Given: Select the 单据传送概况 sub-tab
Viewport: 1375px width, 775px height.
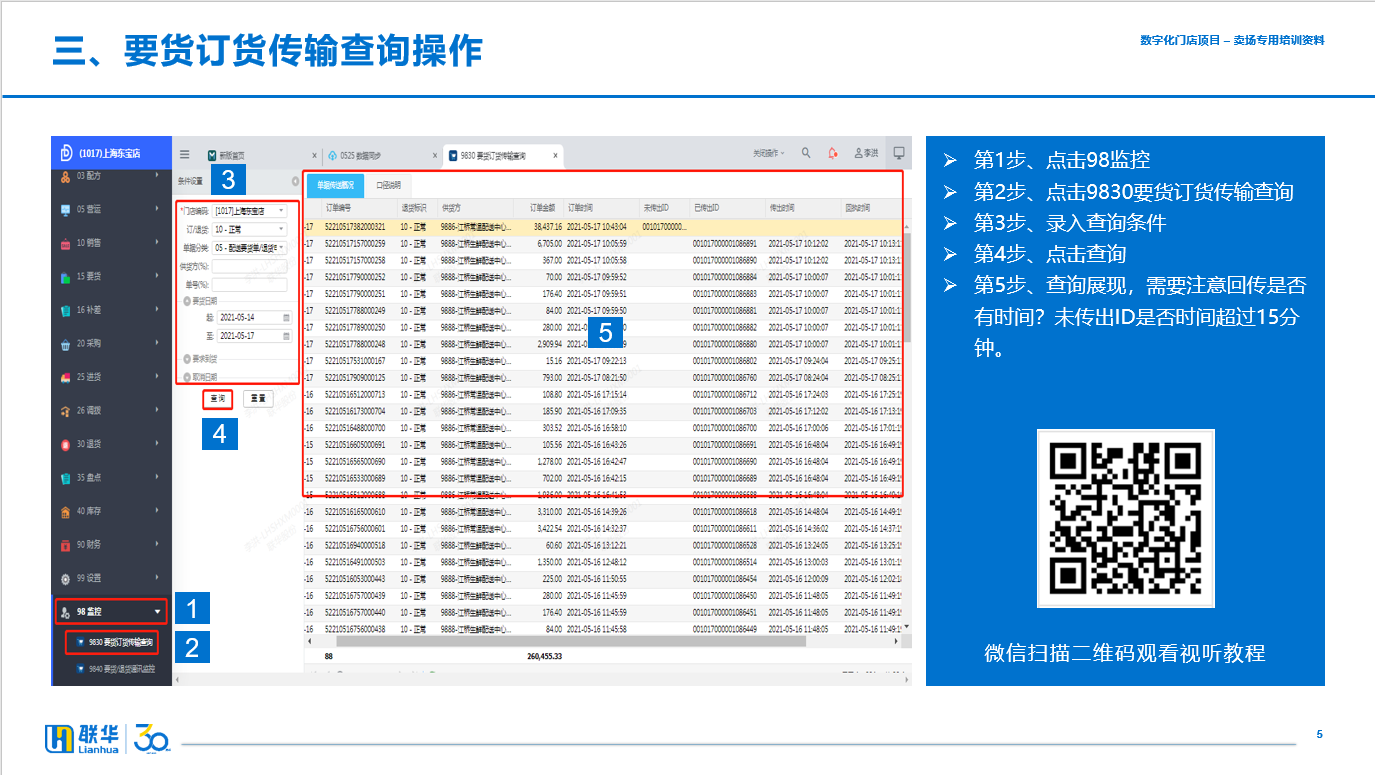Looking at the screenshot, I should (x=336, y=185).
